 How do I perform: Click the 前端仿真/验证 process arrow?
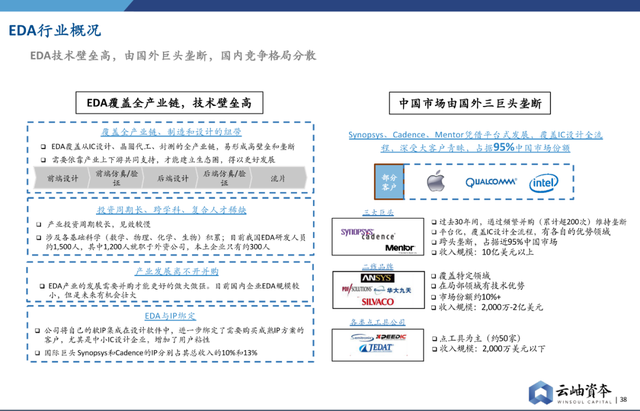(116, 178)
